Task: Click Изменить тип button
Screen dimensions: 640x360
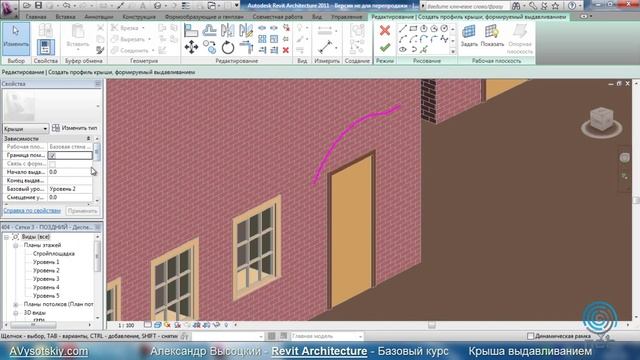Action: pos(75,128)
